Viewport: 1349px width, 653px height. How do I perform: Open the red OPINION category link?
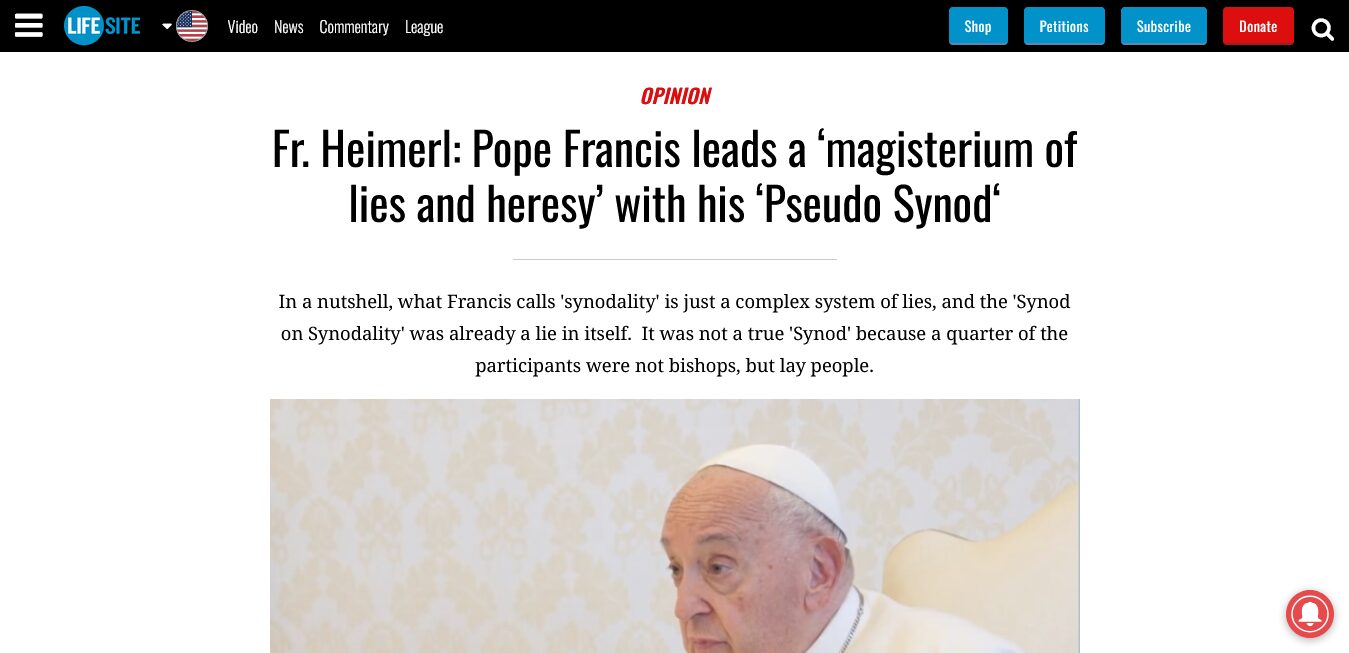675,96
